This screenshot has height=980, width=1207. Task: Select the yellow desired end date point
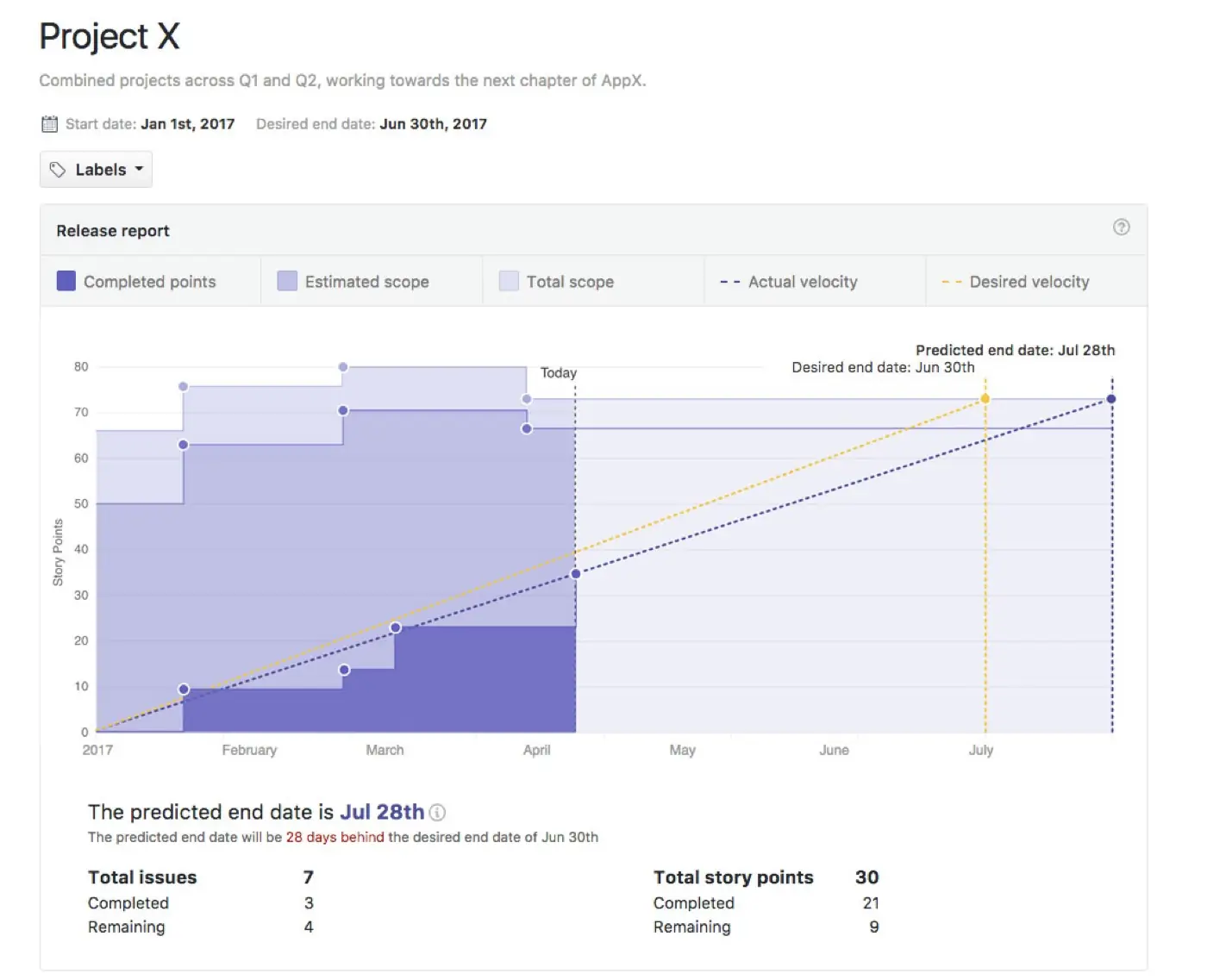(x=985, y=399)
